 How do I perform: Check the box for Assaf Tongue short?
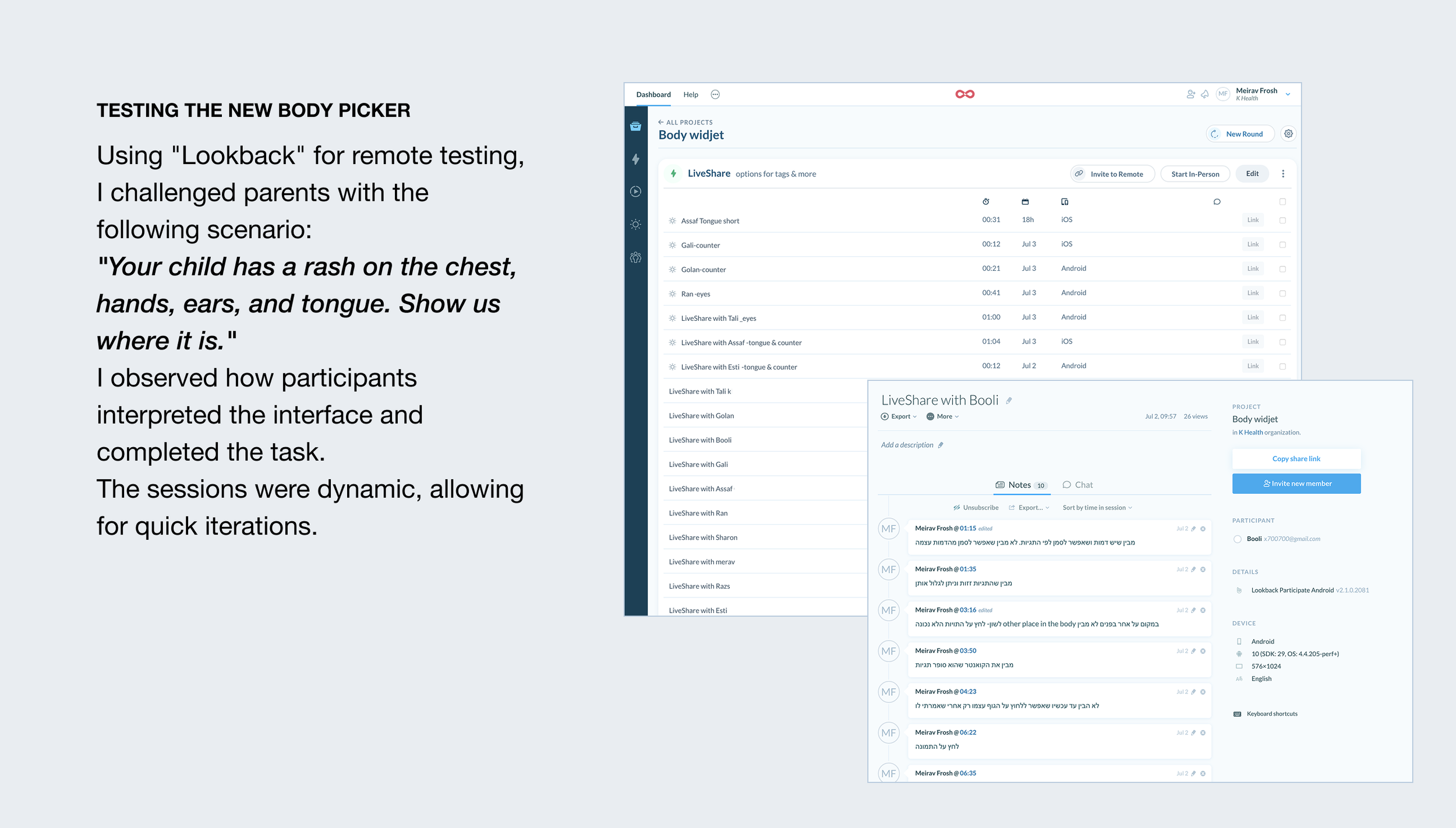(1282, 220)
